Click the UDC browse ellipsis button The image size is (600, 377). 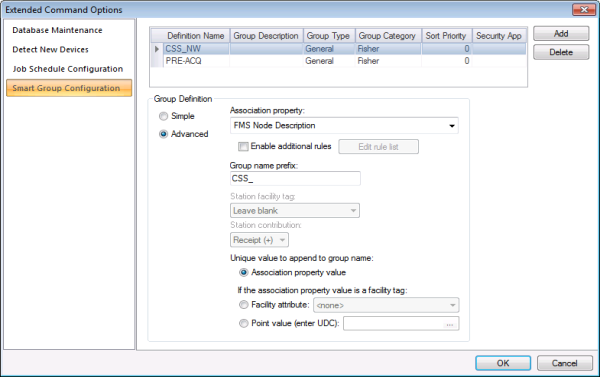pos(450,324)
